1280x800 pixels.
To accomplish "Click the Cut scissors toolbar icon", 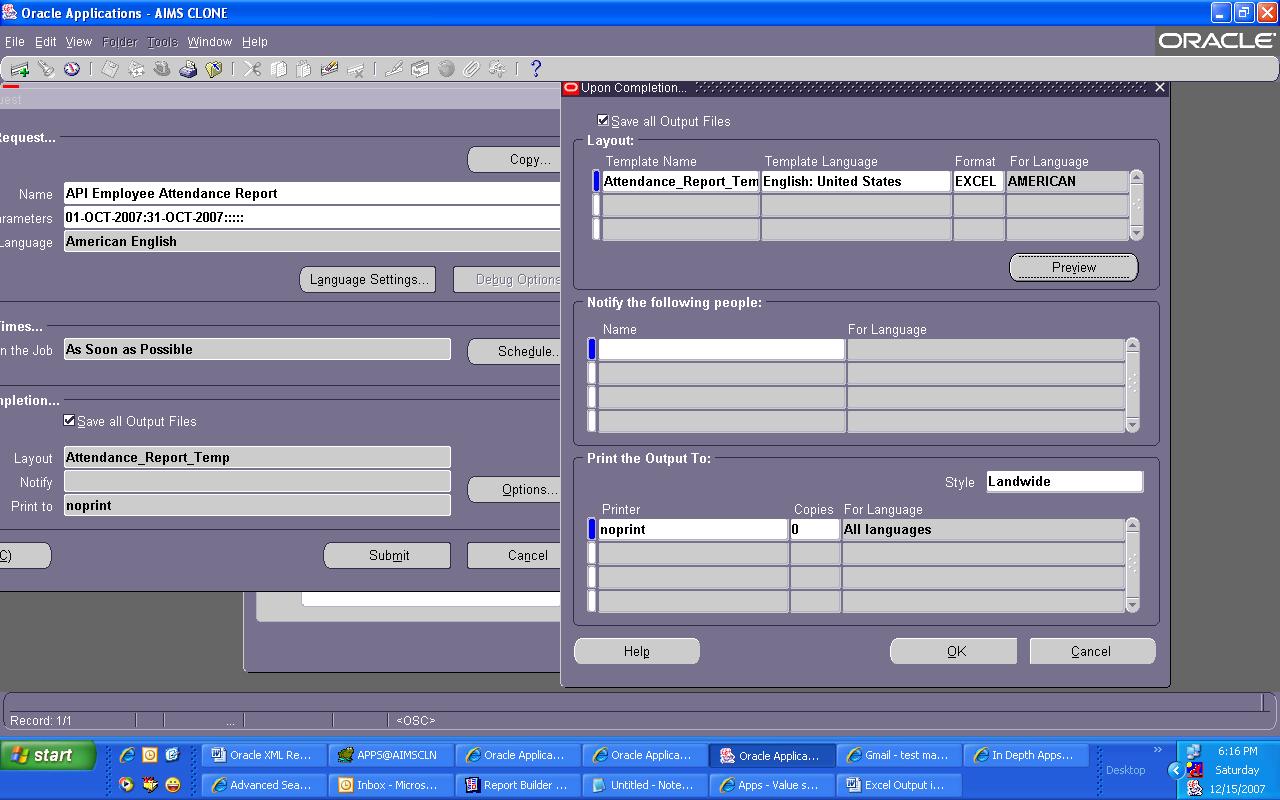I will tap(252, 69).
